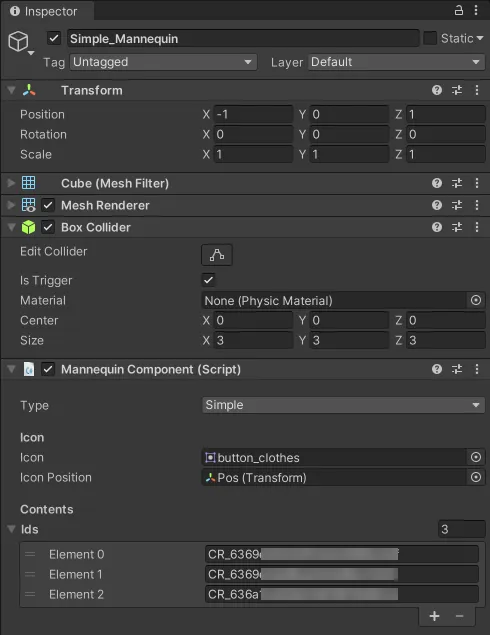Open object picker for button_clothes icon field

476,457
